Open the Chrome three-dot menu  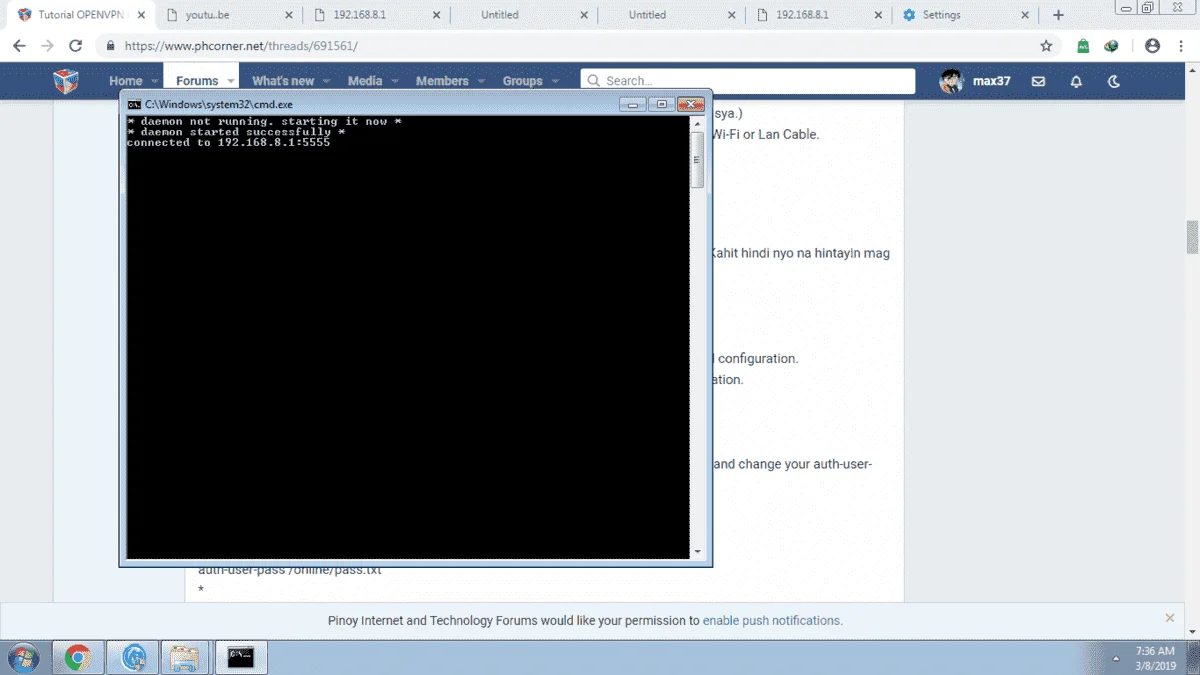point(1180,46)
